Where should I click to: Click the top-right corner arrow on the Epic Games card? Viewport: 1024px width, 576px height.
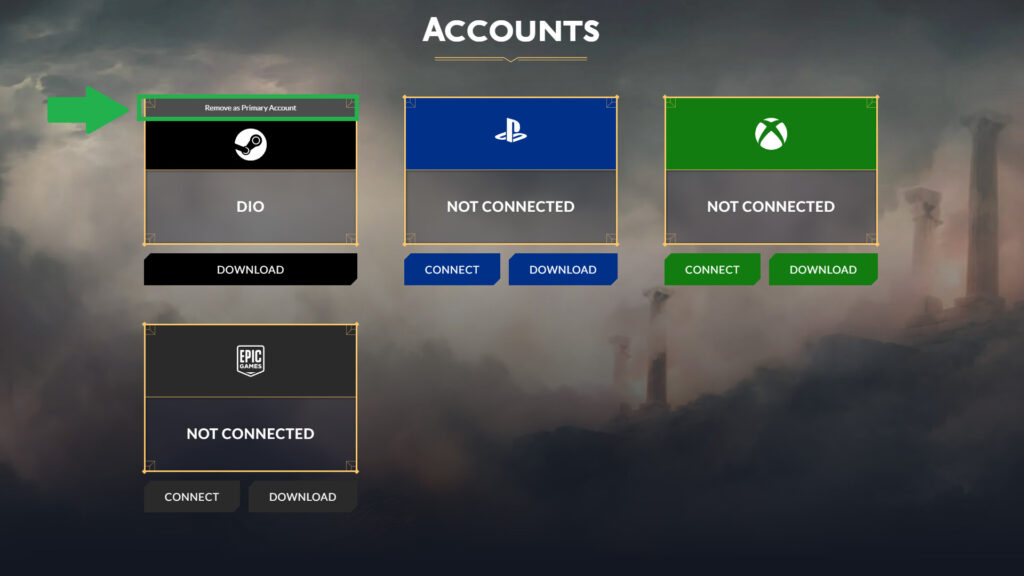[352, 329]
